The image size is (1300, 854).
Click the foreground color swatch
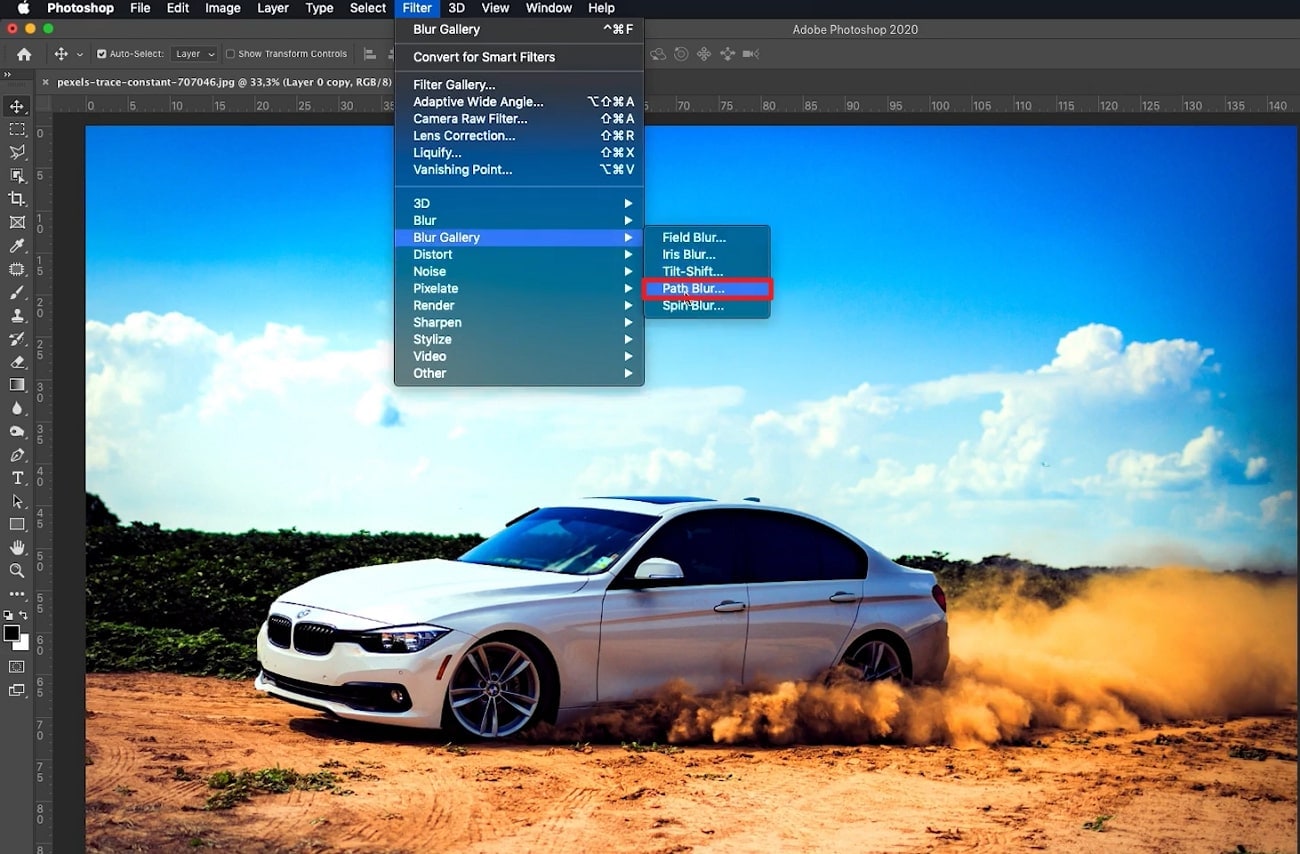(x=12, y=634)
